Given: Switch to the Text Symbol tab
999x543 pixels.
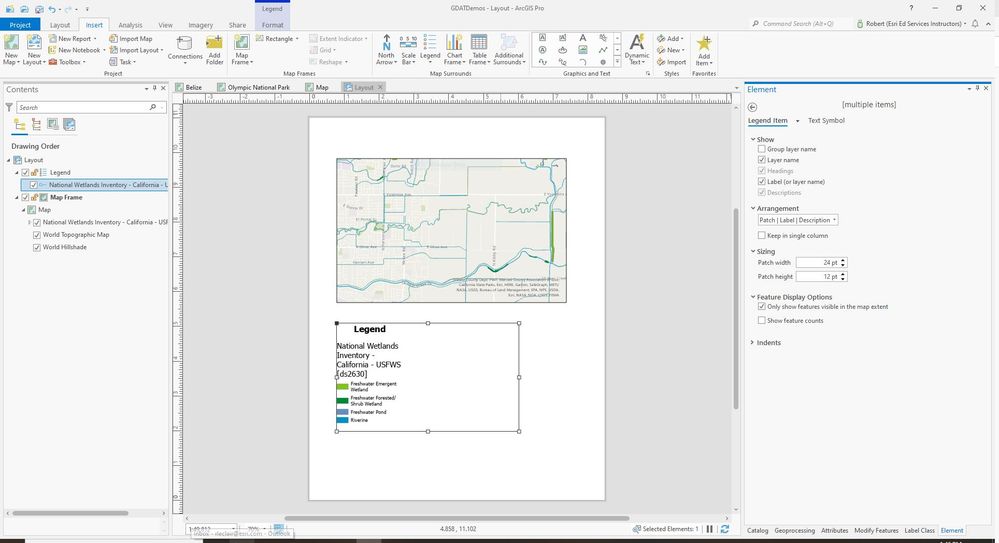Looking at the screenshot, I should coord(826,120).
